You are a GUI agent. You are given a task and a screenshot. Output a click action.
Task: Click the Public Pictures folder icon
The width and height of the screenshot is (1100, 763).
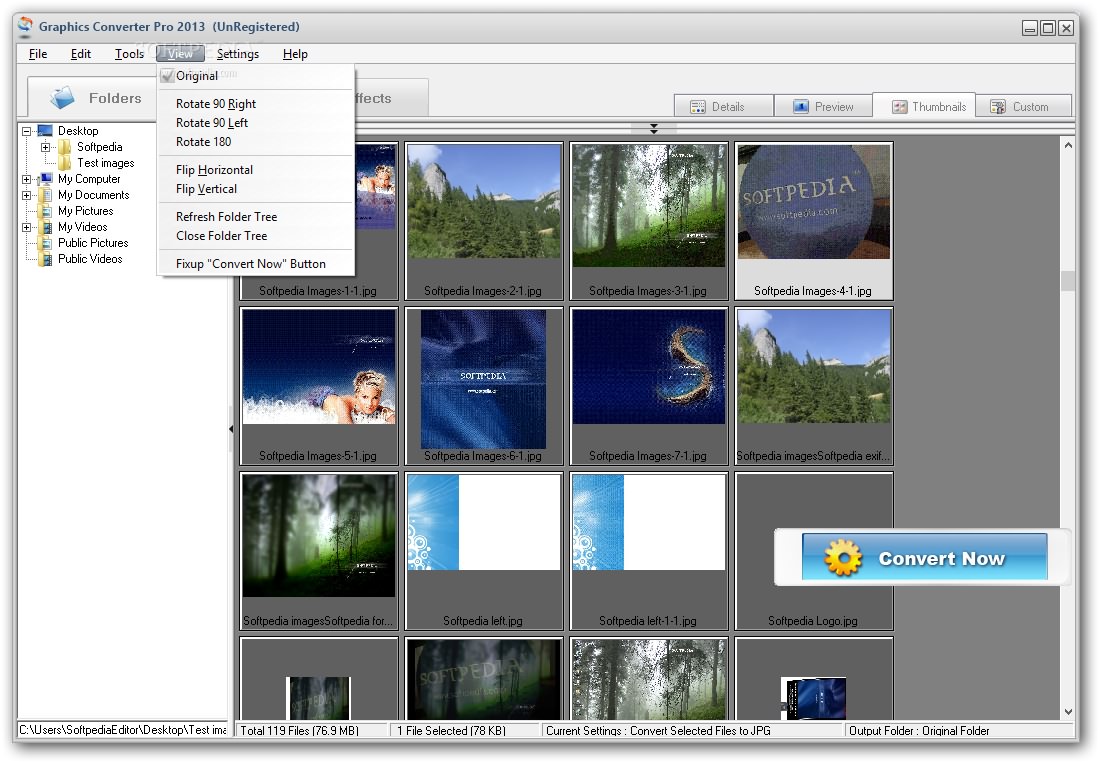pyautogui.click(x=46, y=243)
